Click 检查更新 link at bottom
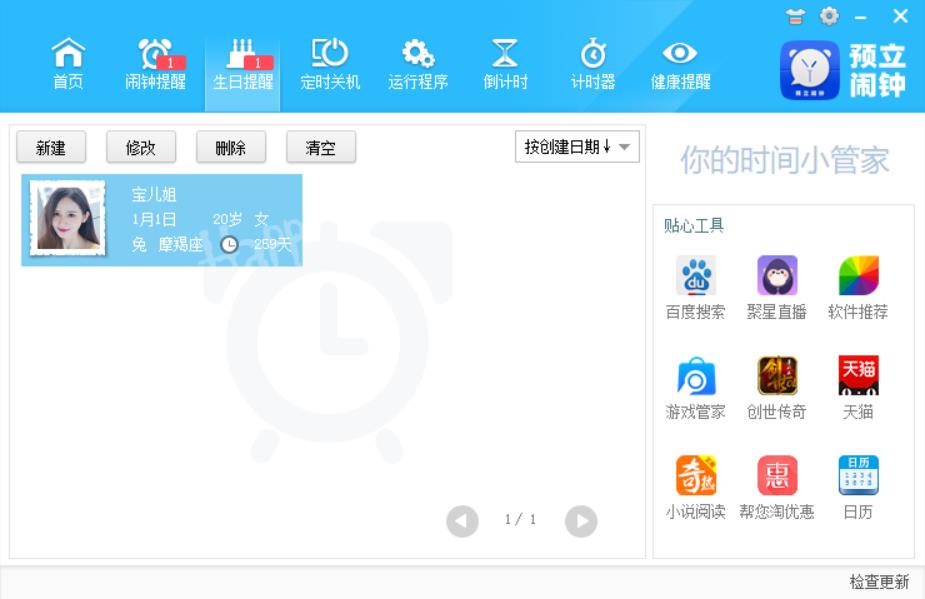 click(879, 582)
